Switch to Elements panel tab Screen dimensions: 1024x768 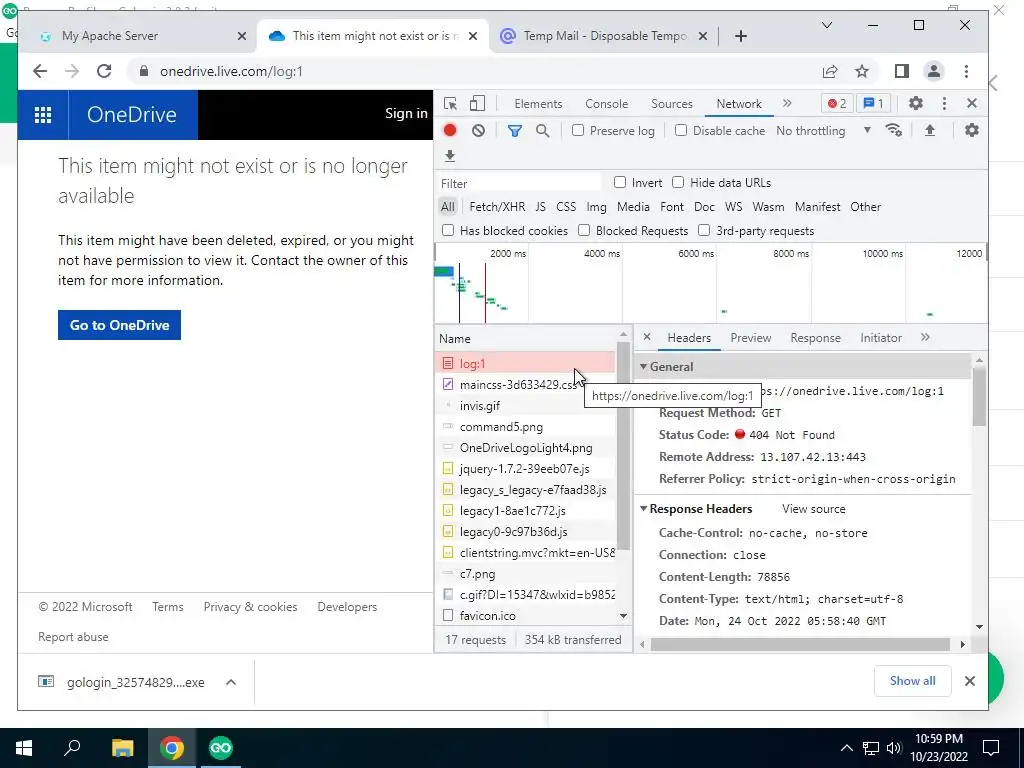[538, 104]
